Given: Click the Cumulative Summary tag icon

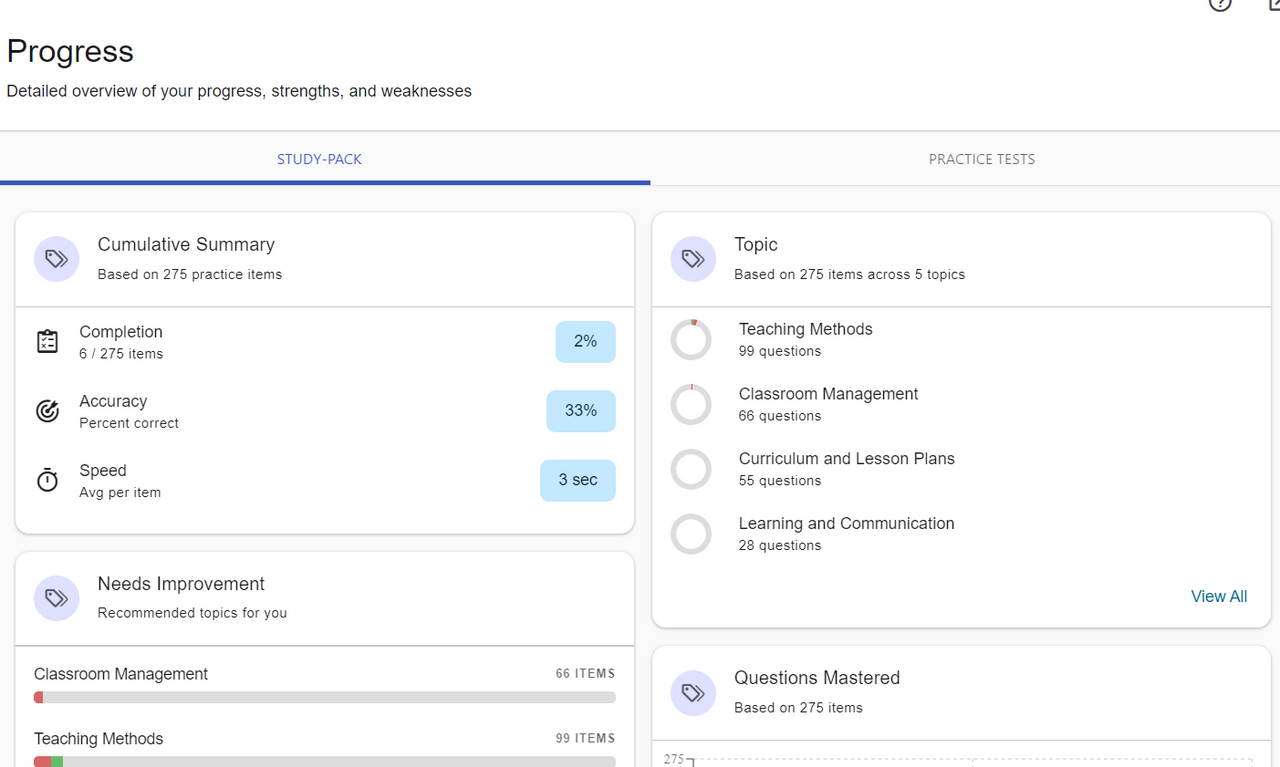Looking at the screenshot, I should pos(57,259).
